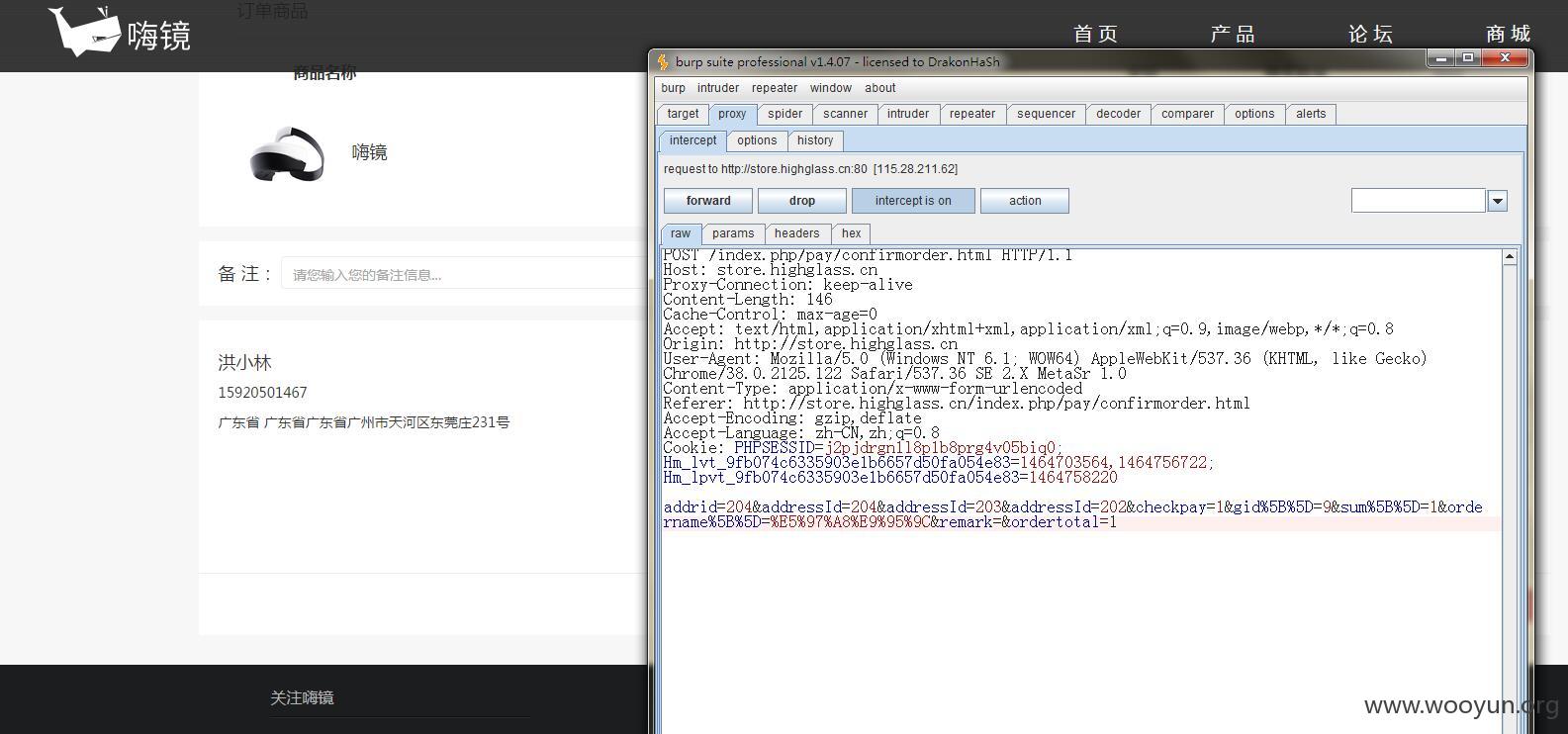Go to 首页 in site navigation
1568x734 pixels.
coord(1096,35)
